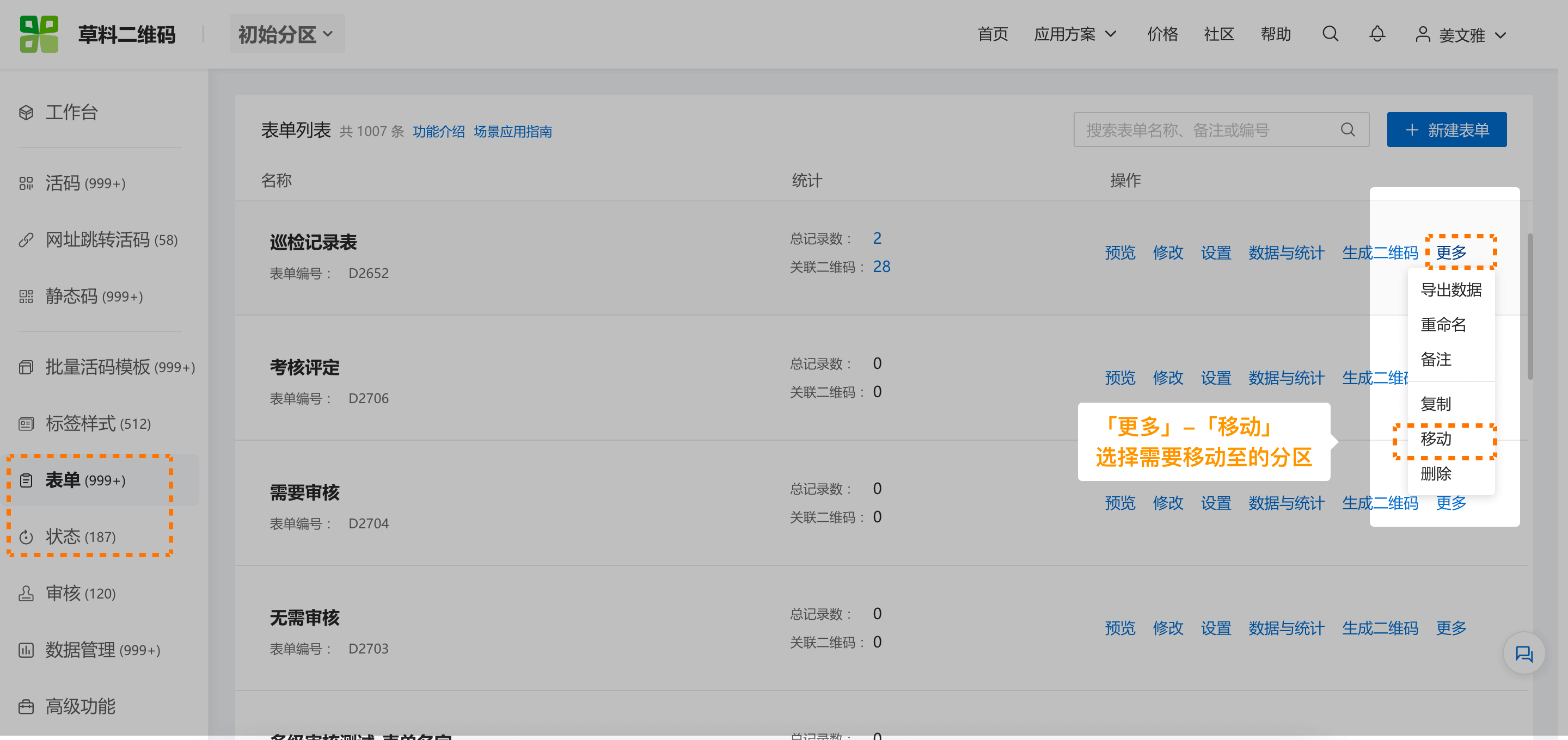Click the search magnifier in top navigation
Viewport: 1568px width, 740px height.
pyautogui.click(x=1330, y=34)
